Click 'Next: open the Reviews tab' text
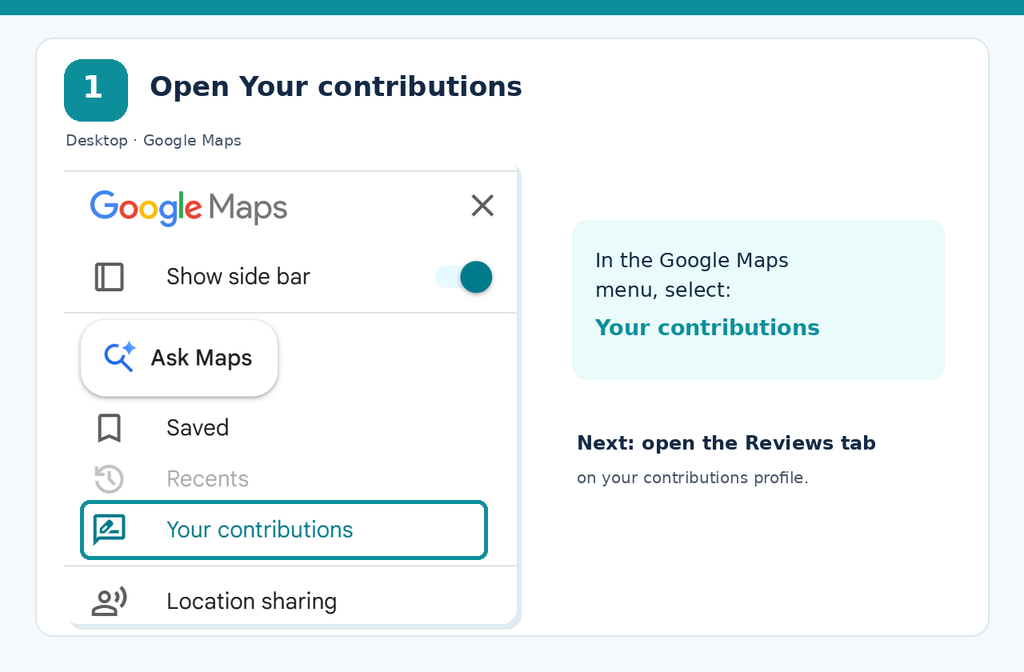1024x672 pixels. click(726, 443)
